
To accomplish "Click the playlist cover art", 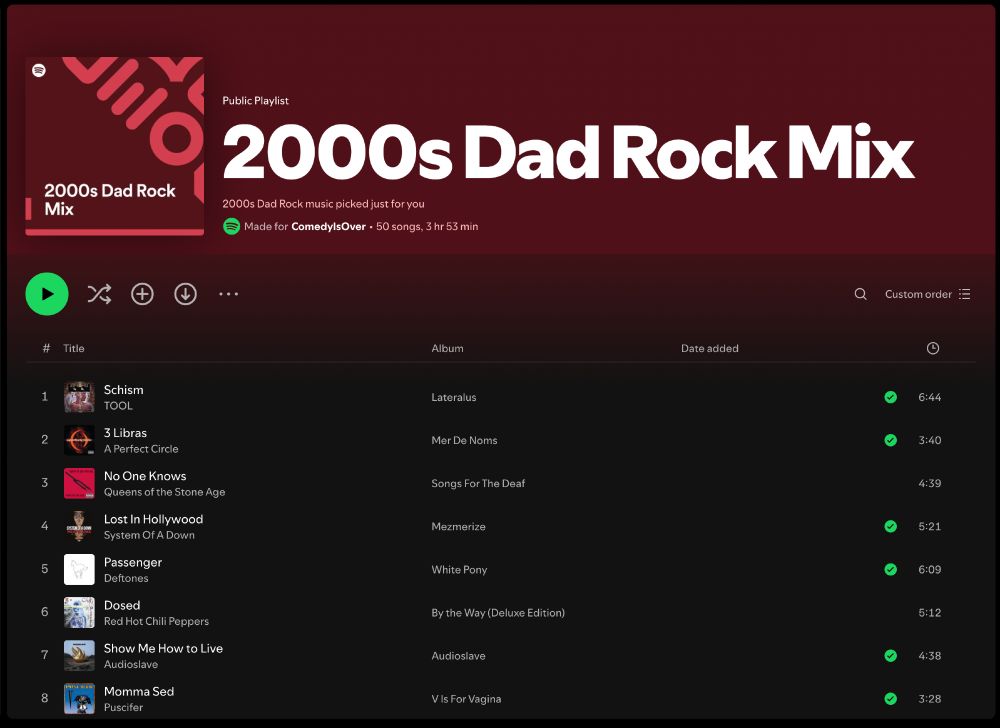I will click(x=115, y=146).
